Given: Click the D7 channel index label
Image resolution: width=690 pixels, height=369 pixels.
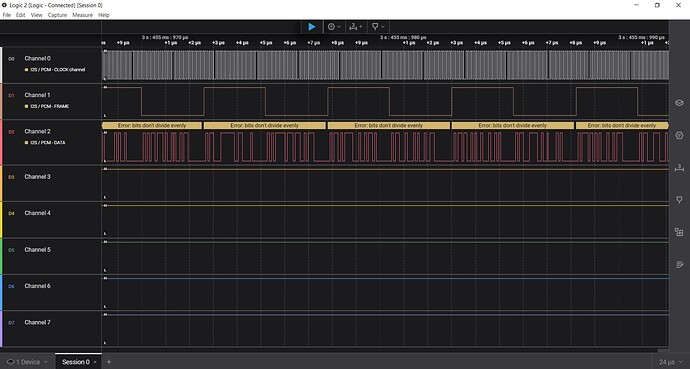Looking at the screenshot, I should pyautogui.click(x=11, y=323).
